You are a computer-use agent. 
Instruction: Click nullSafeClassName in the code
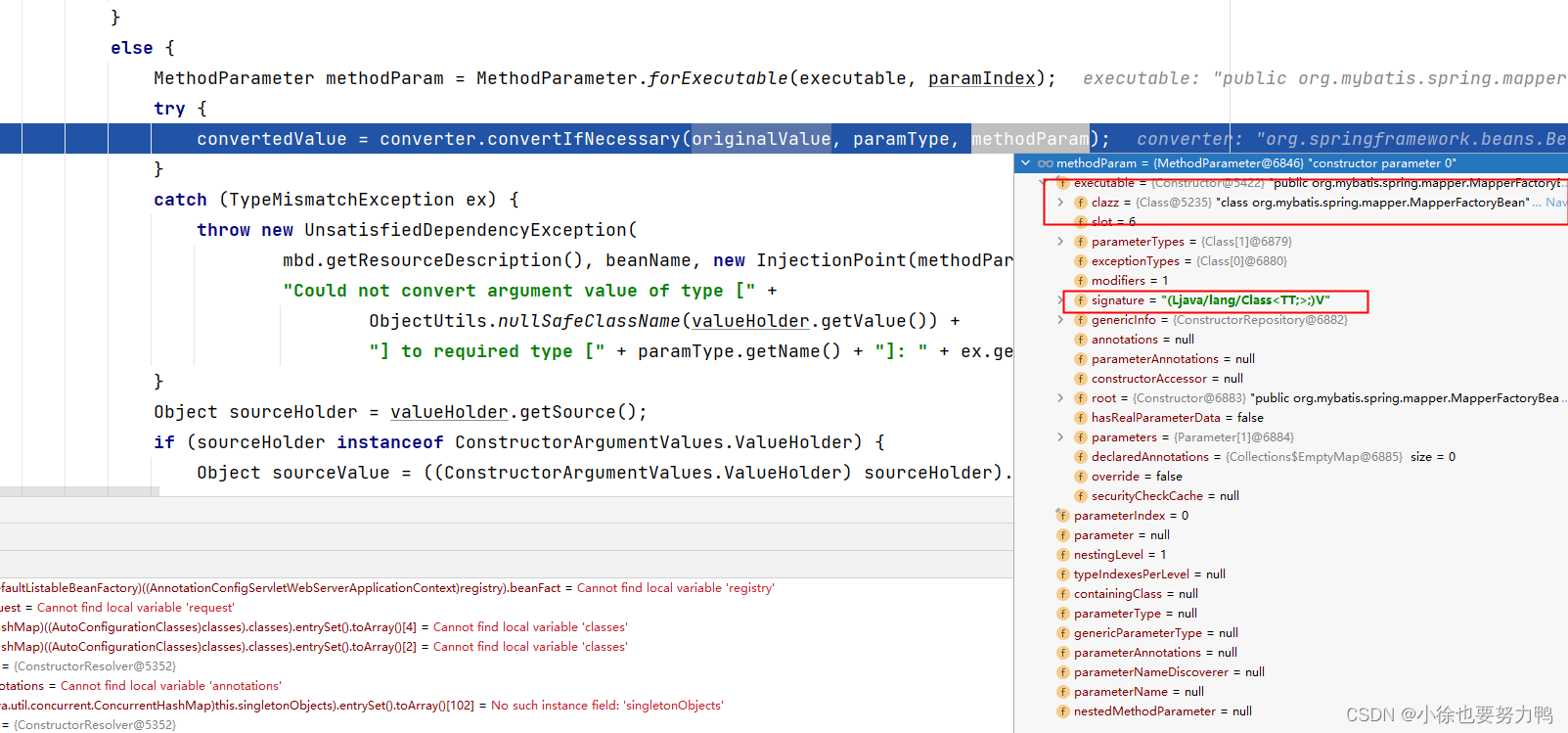click(590, 321)
